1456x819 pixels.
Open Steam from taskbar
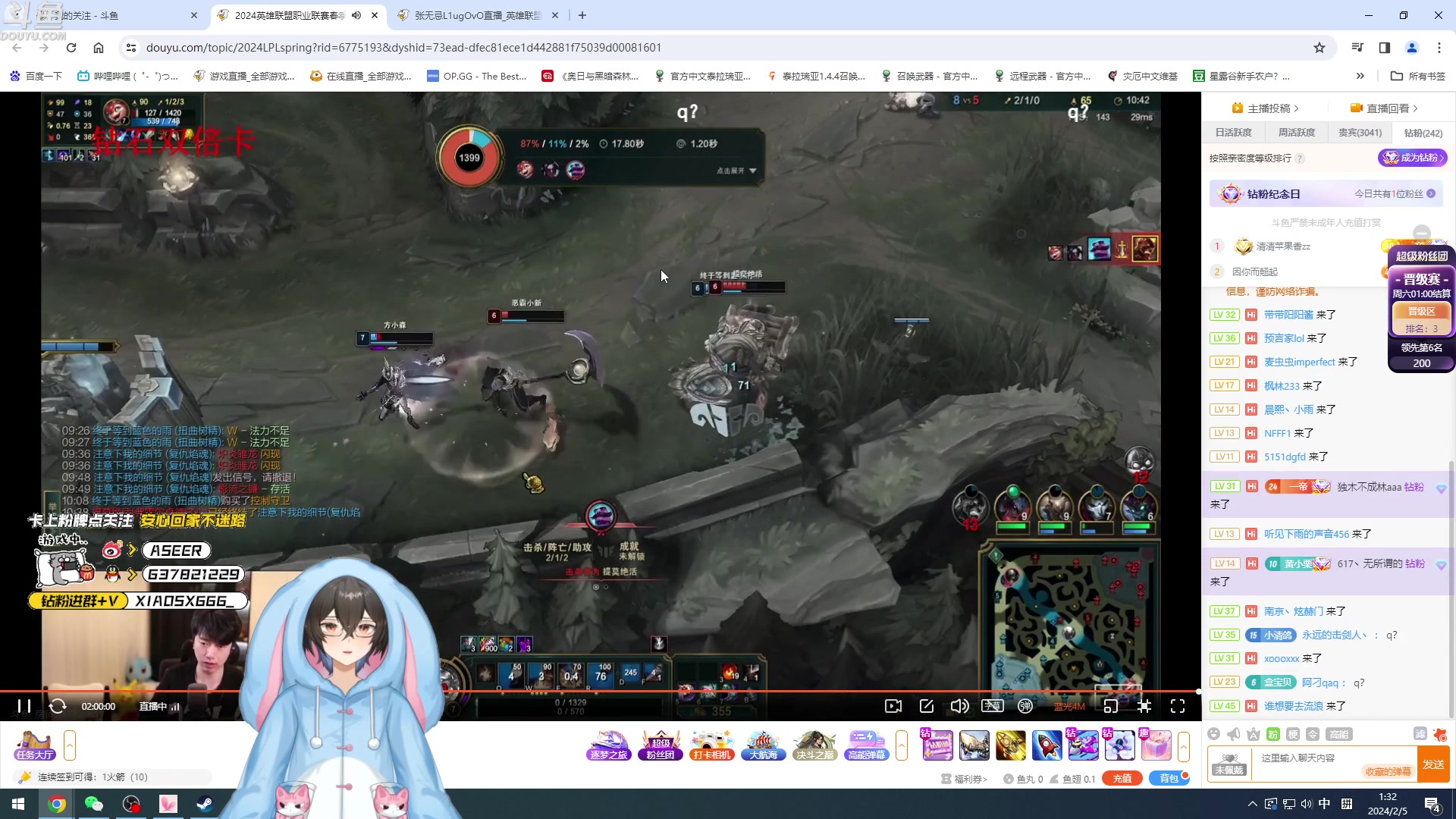coord(205,804)
